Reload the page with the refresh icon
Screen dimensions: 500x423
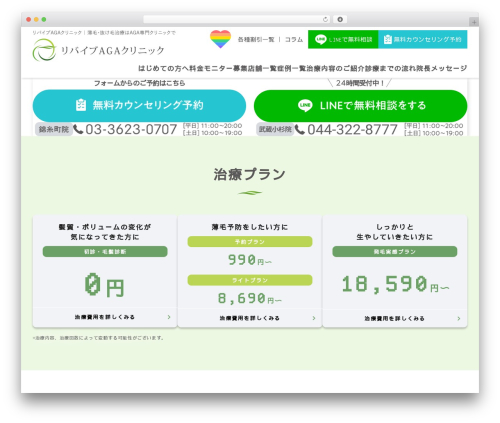(x=325, y=19)
